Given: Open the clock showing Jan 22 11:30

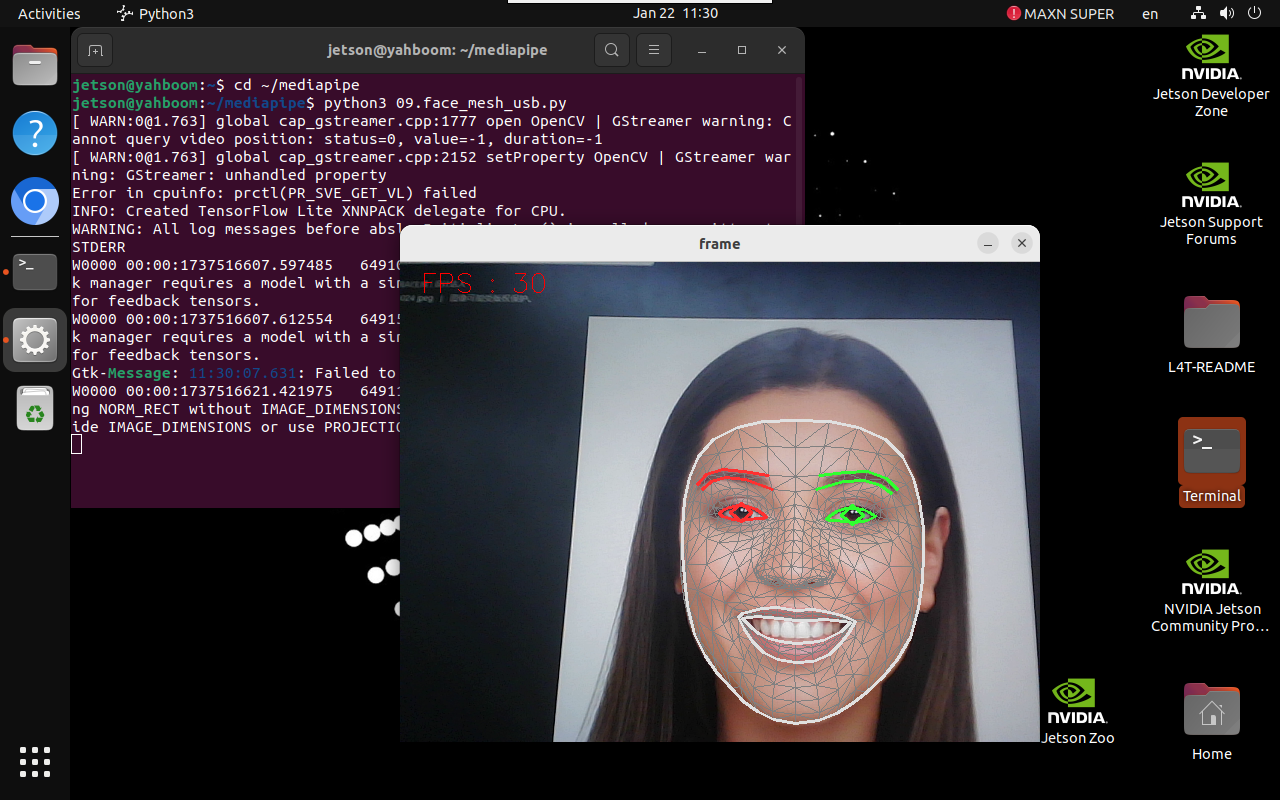Looking at the screenshot, I should (676, 13).
